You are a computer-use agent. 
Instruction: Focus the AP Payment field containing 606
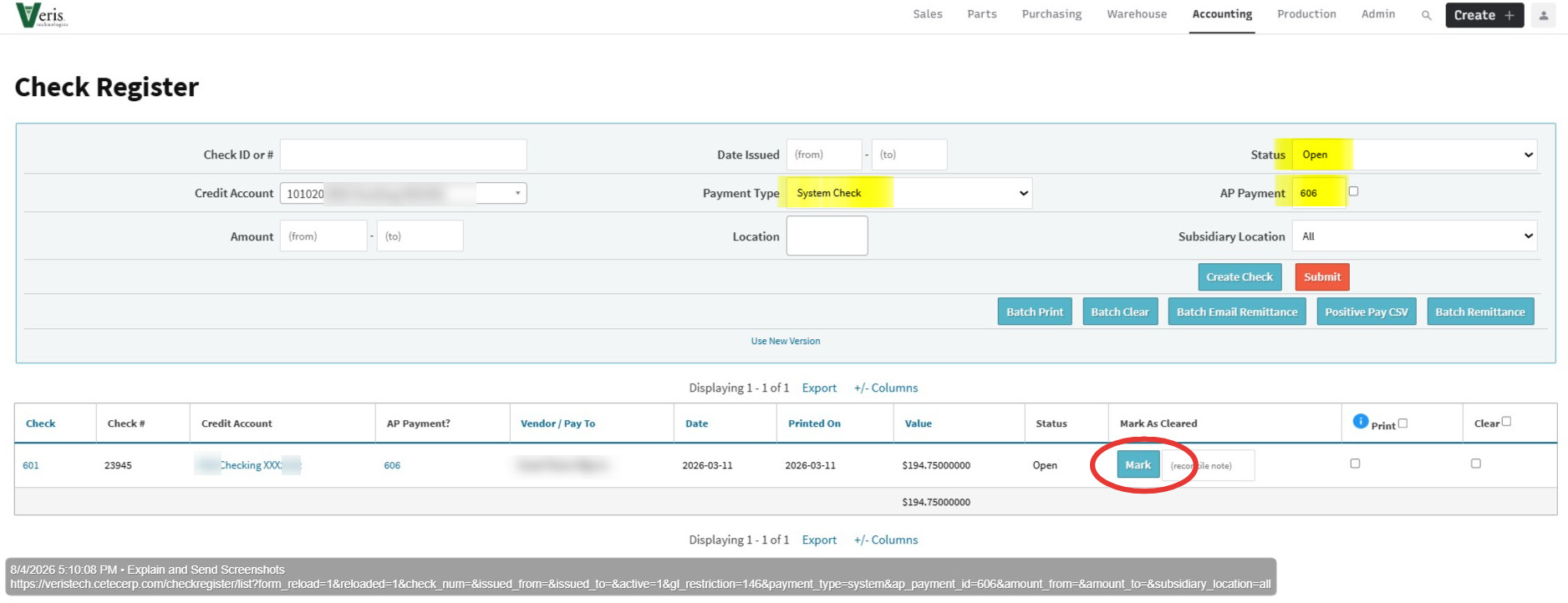point(1319,193)
